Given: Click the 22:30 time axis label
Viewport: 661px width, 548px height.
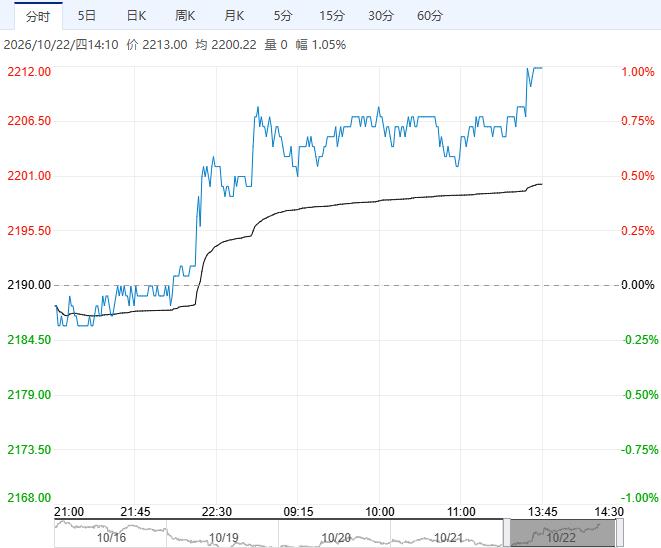Looking at the screenshot, I should pyautogui.click(x=217, y=512).
